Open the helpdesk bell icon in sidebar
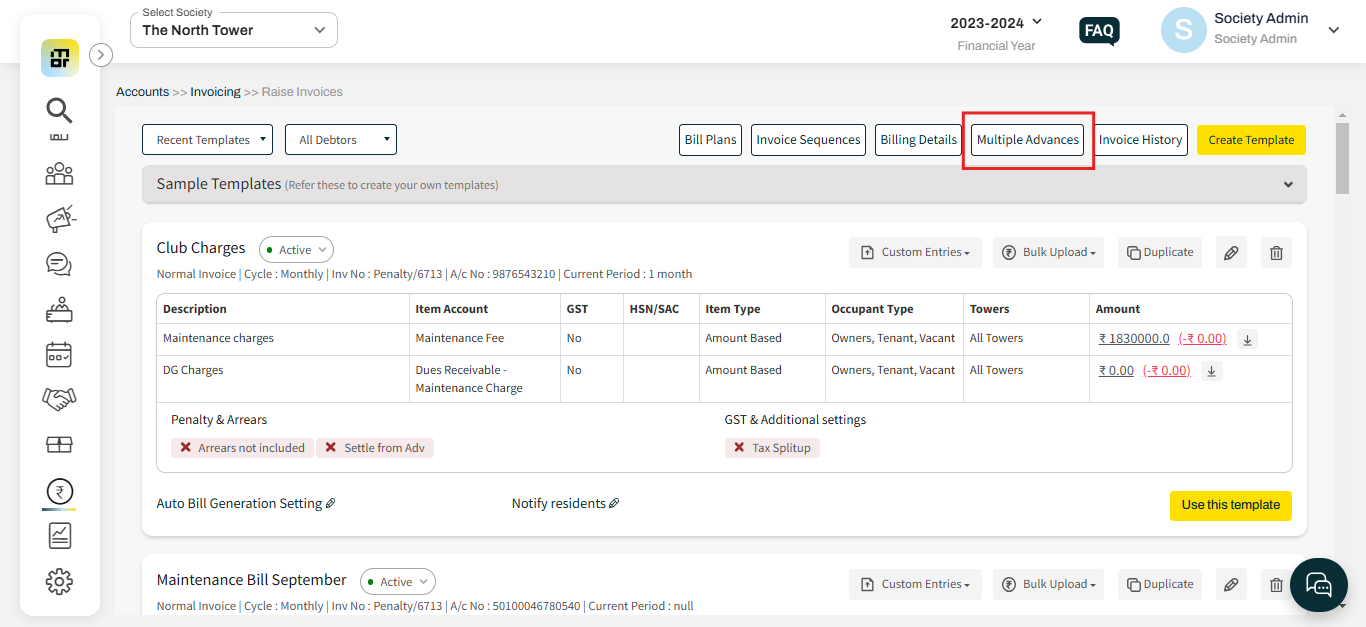 point(59,310)
